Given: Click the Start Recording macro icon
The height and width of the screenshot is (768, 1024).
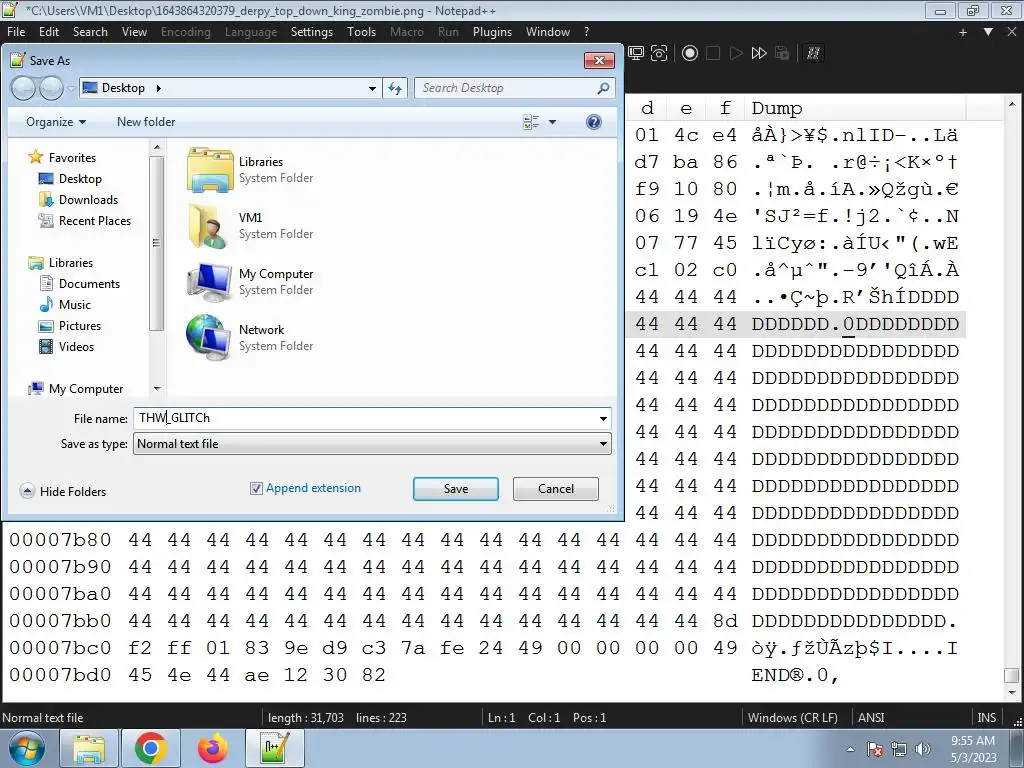Looking at the screenshot, I should click(x=690, y=54).
